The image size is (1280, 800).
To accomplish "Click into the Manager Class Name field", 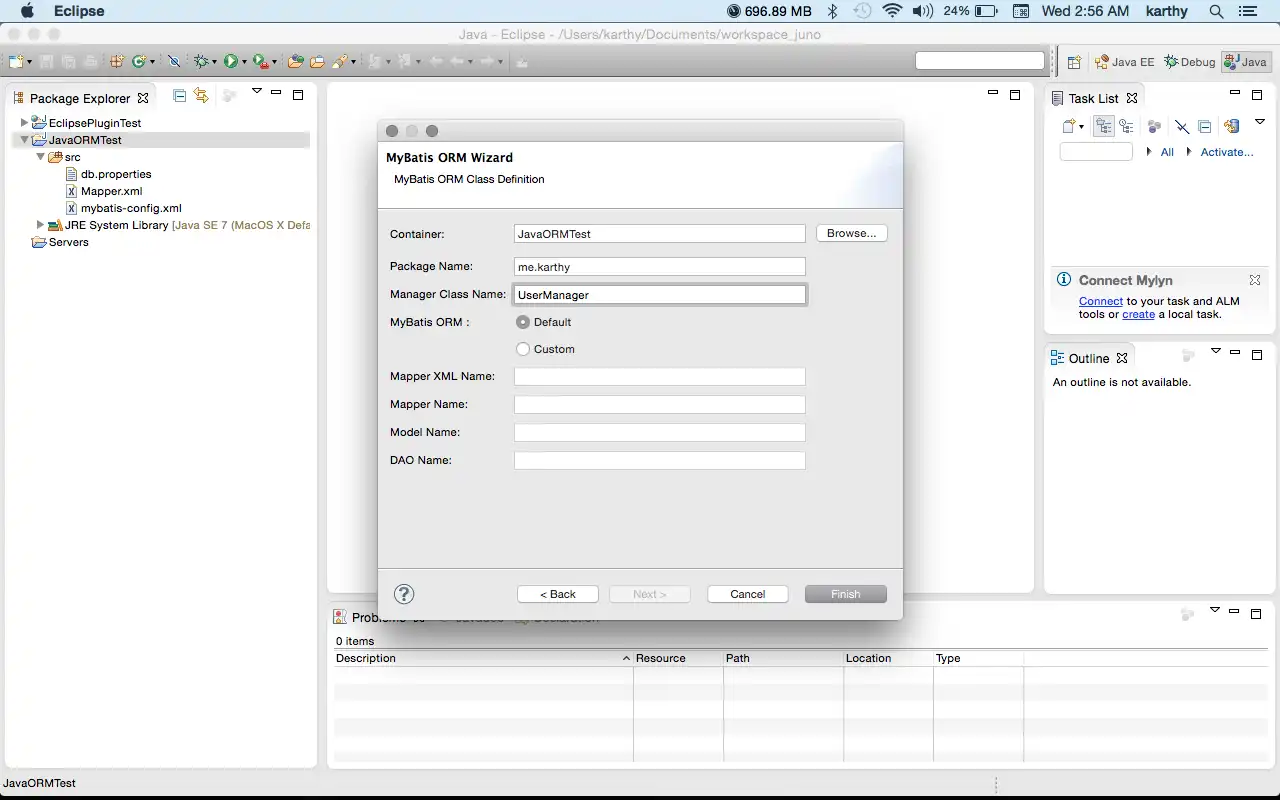I will [659, 295].
